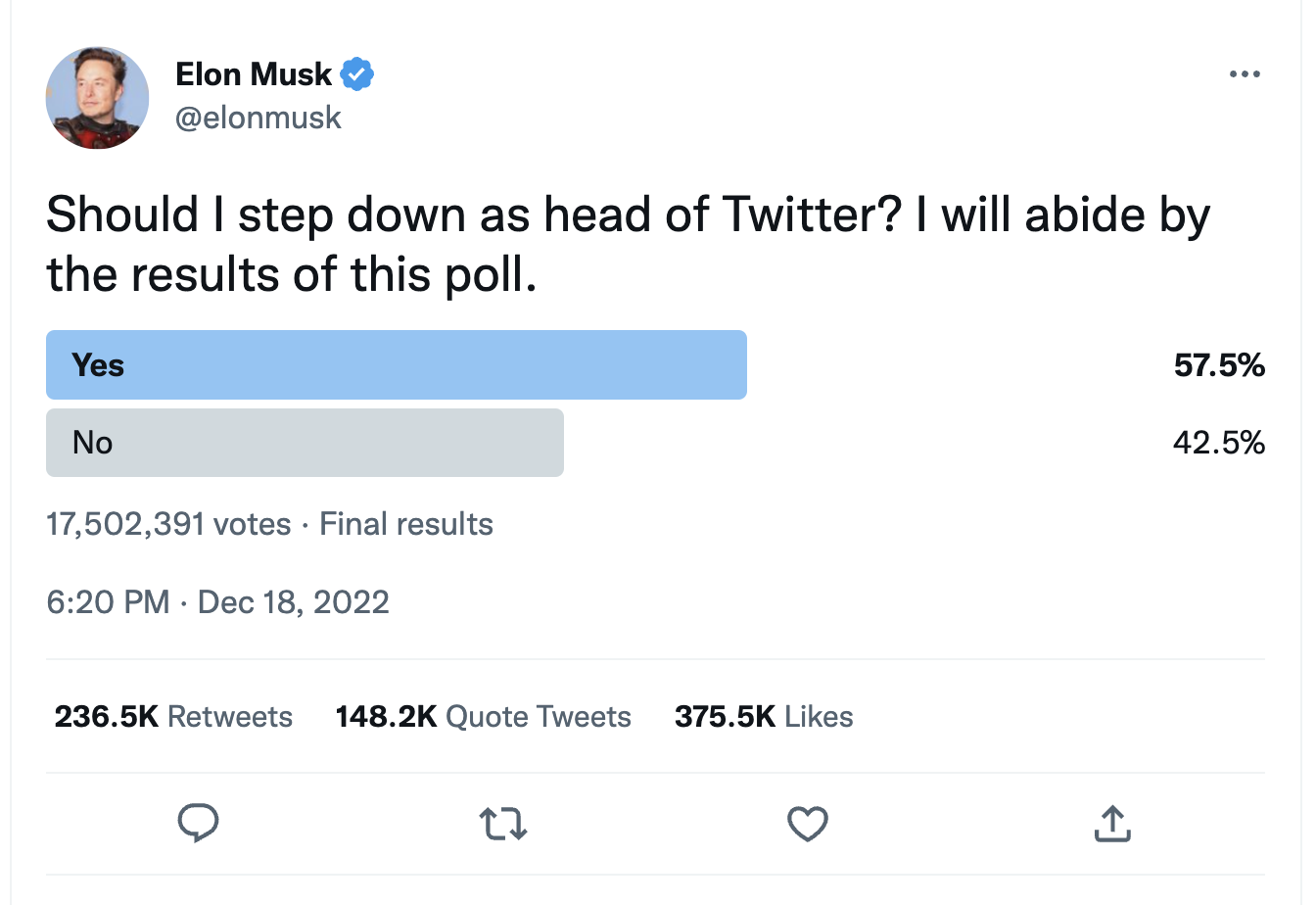Click the tweet text about stepping down
The width and height of the screenshot is (1316, 905).
tap(628, 245)
